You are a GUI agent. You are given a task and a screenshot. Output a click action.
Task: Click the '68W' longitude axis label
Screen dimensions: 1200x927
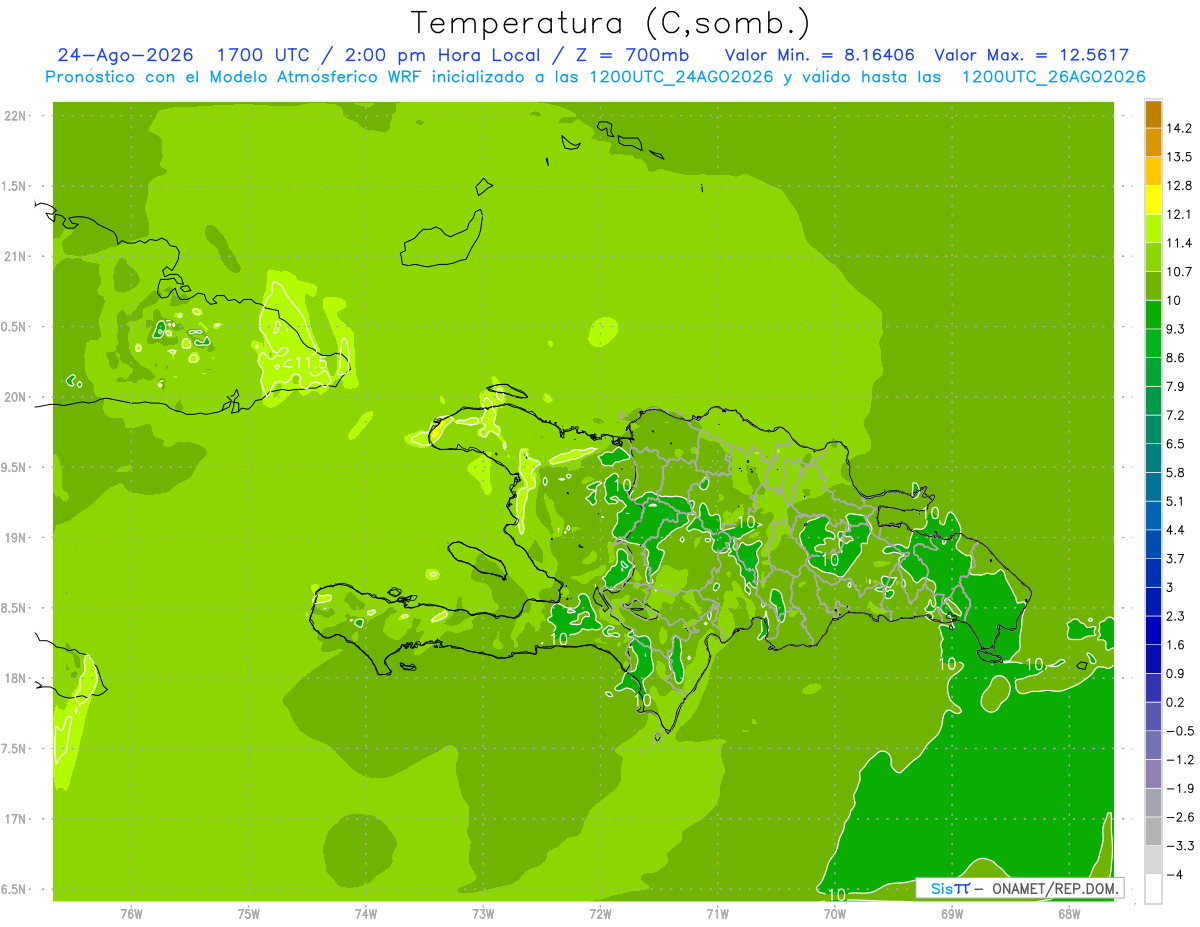[x=1069, y=913]
